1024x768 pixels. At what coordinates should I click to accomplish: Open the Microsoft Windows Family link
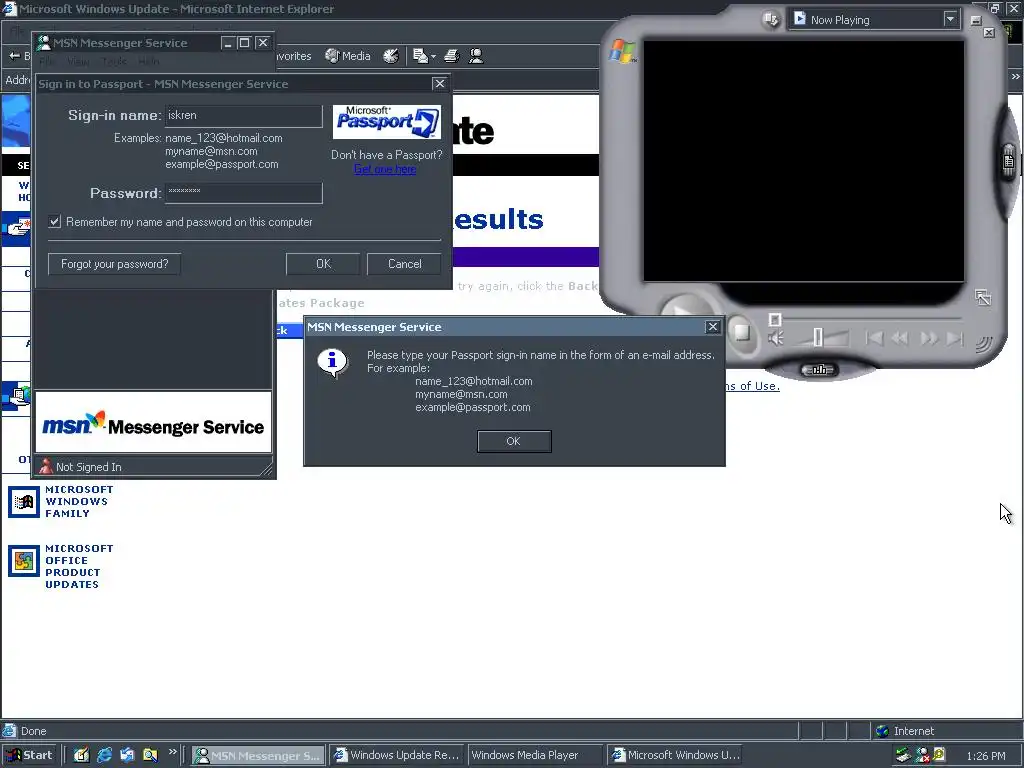(79, 502)
